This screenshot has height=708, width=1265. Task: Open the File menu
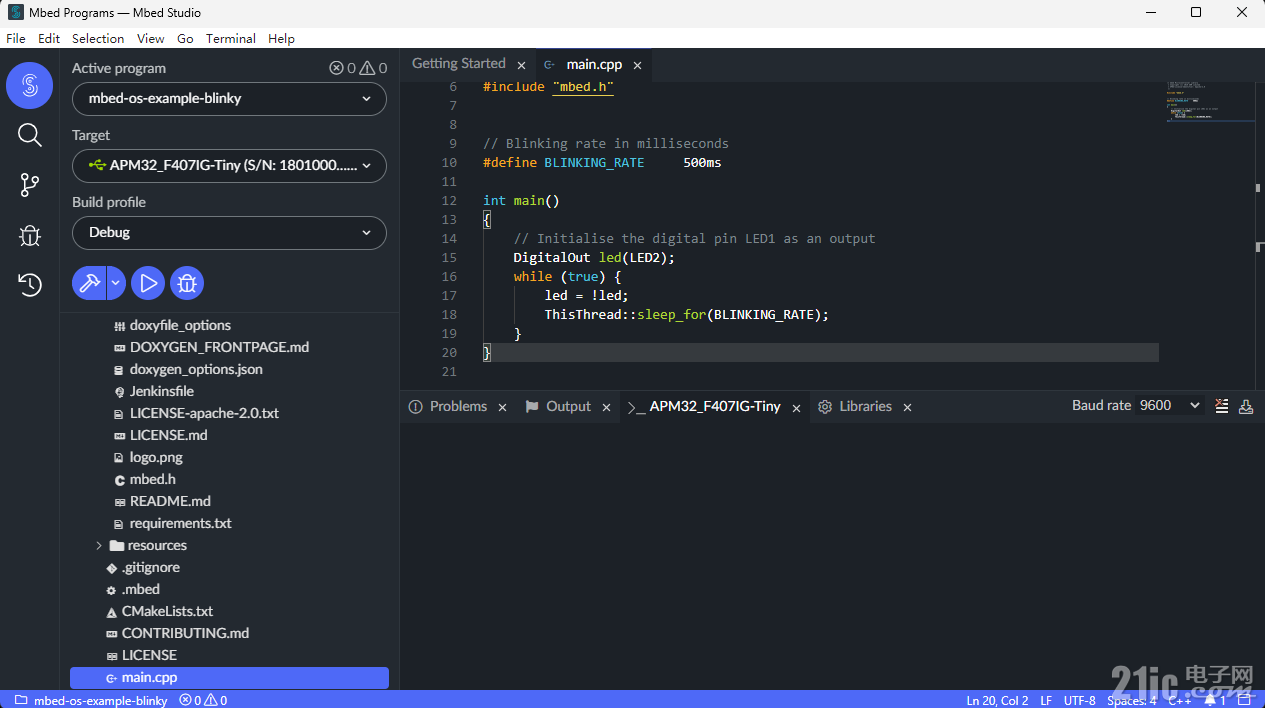click(16, 38)
